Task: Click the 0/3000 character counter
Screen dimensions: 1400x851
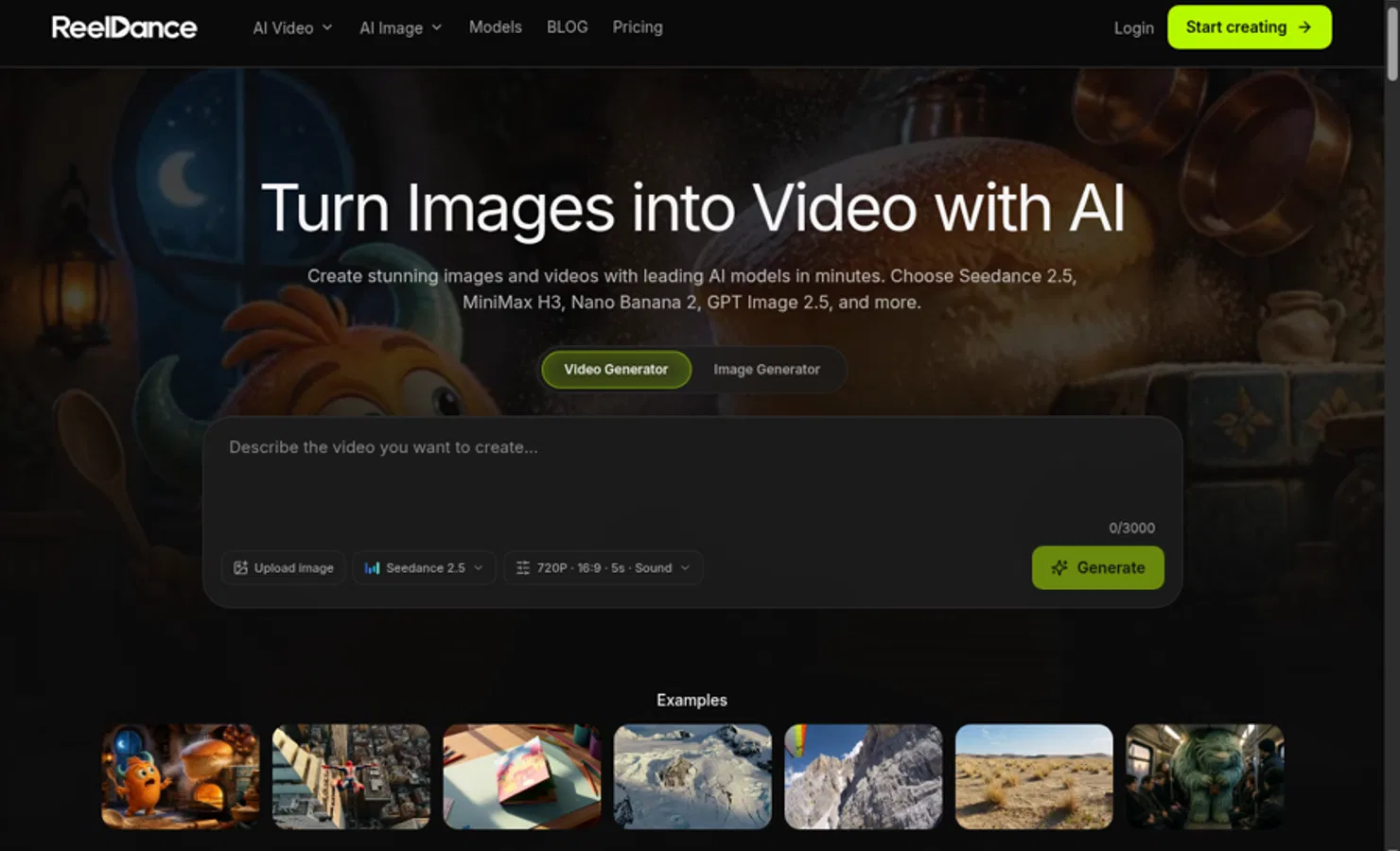Action: 1131,529
